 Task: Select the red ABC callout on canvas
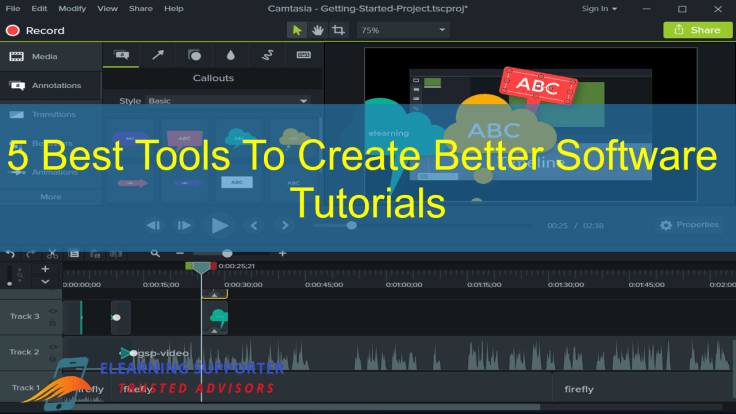click(x=538, y=85)
